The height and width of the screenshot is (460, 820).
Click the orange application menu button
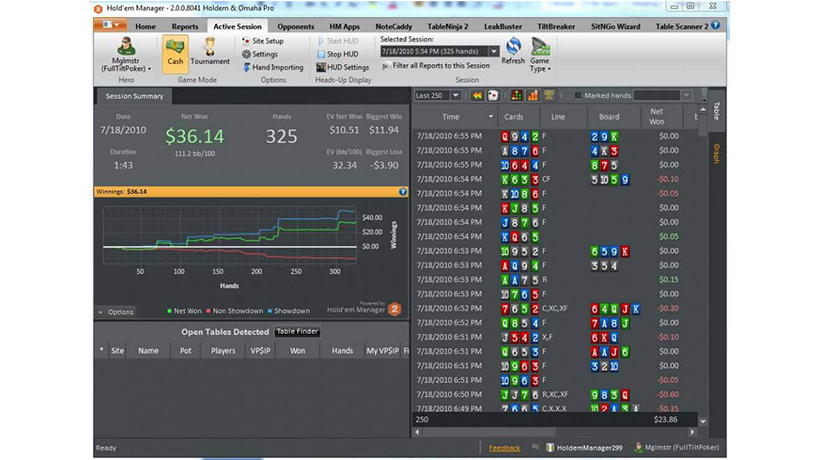(110, 25)
